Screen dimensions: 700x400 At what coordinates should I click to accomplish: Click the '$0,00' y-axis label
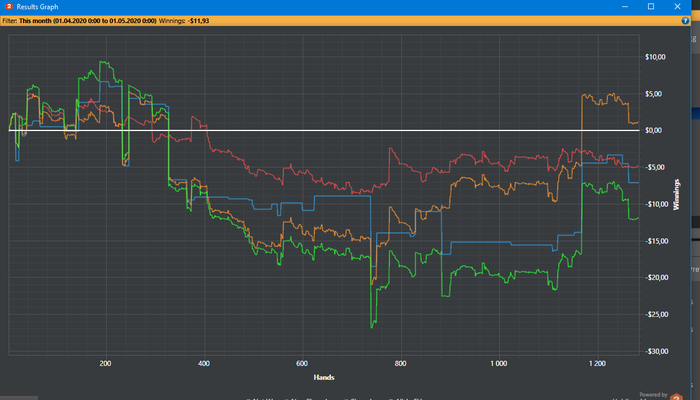click(654, 130)
